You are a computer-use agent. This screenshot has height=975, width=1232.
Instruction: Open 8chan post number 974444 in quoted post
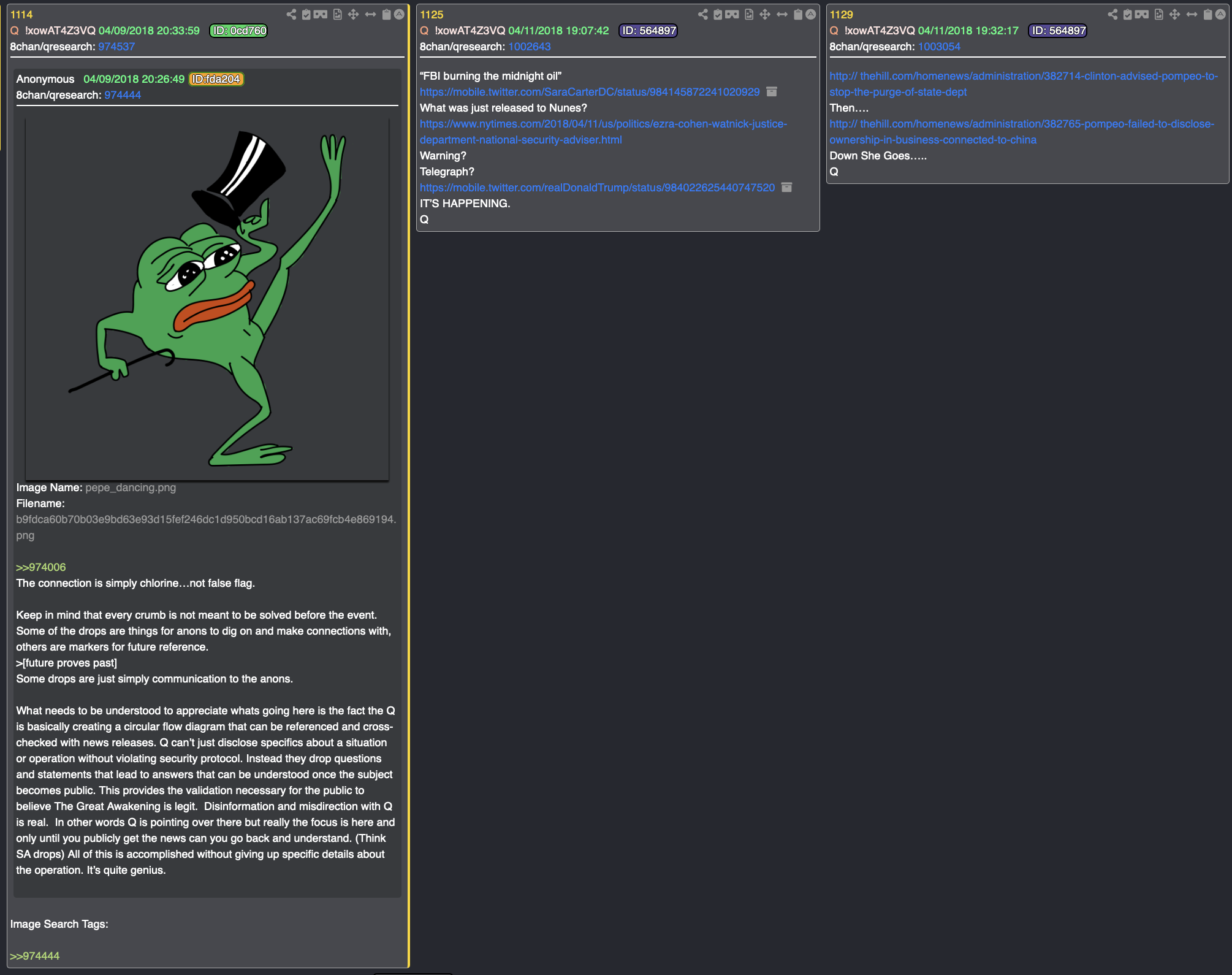(123, 95)
